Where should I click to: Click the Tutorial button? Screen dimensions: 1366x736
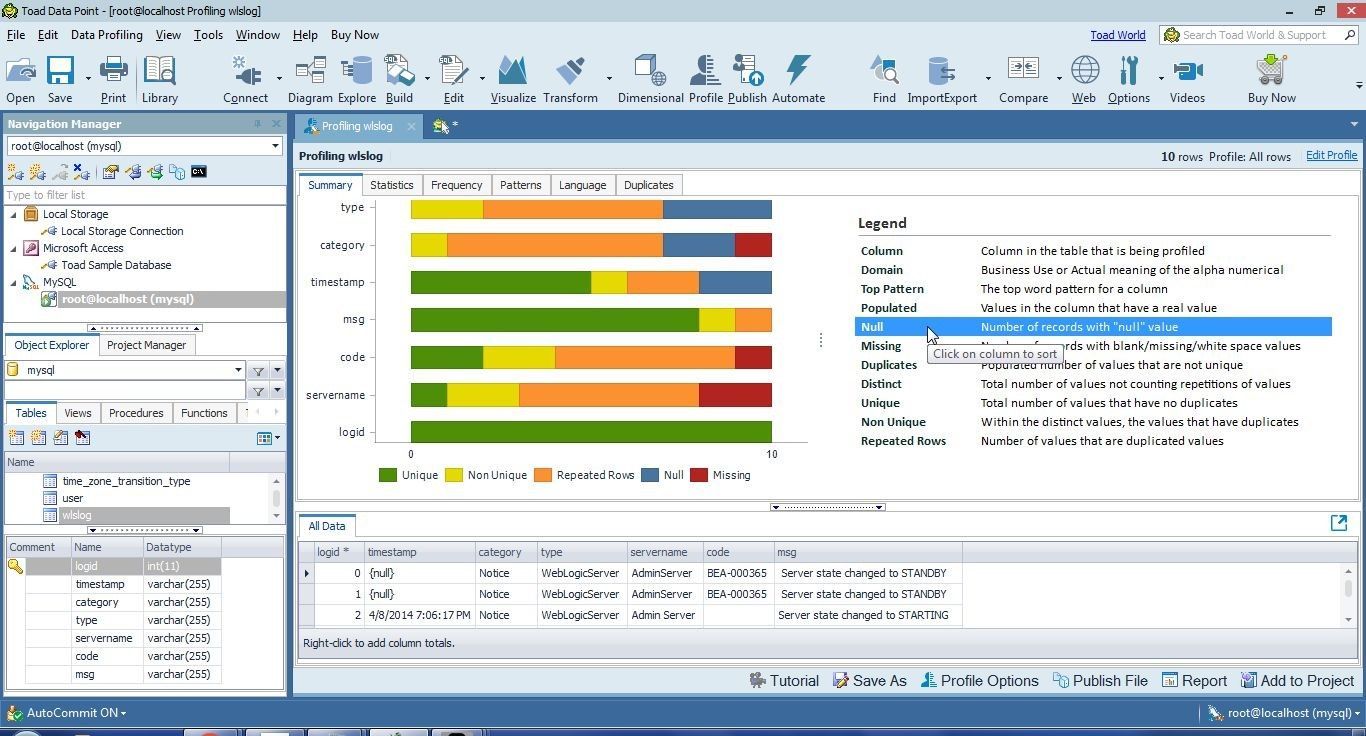pos(783,681)
